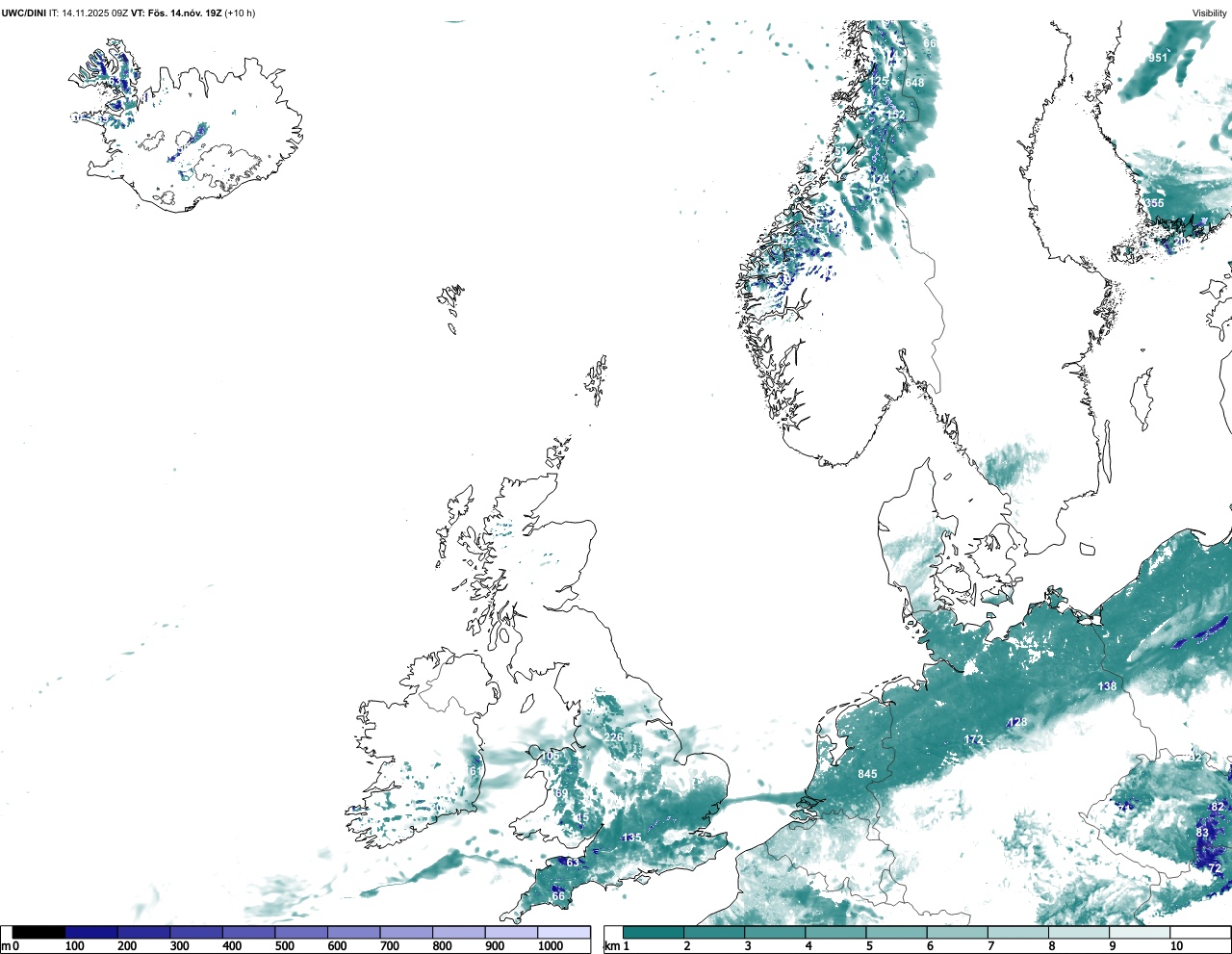
Task: Click the 200–300 m legend swatch
Action: (143, 932)
